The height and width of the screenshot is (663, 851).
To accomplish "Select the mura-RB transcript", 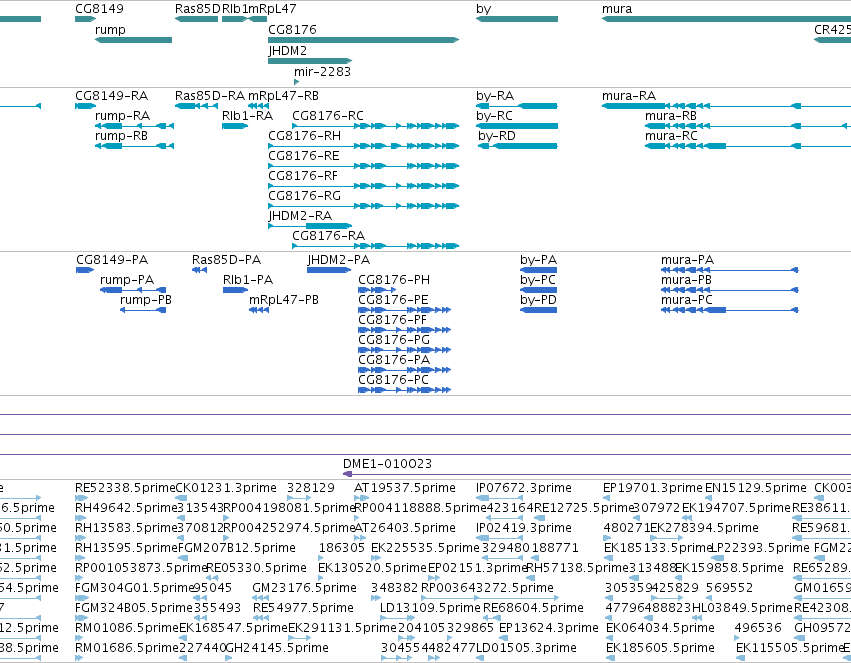I will pyautogui.click(x=748, y=126).
